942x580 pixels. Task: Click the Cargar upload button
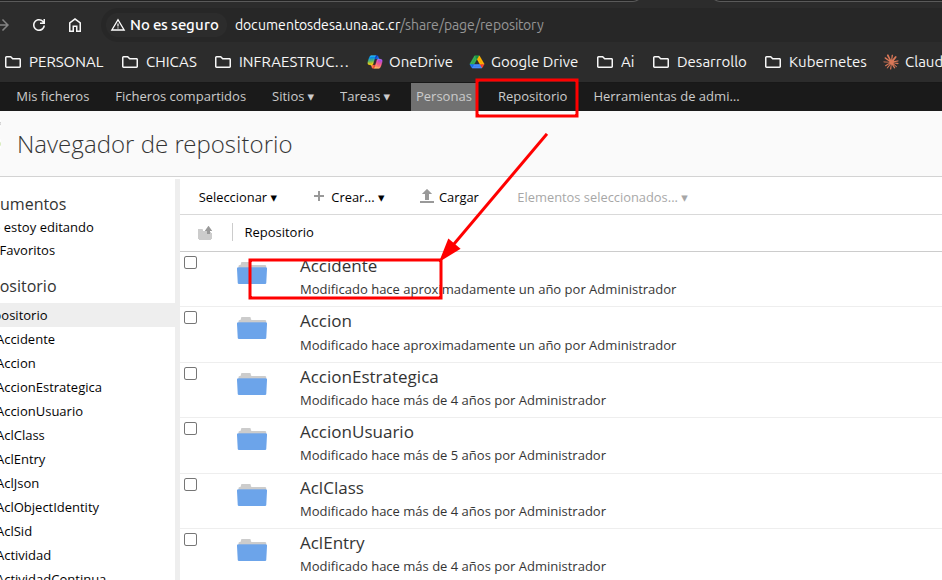click(449, 197)
